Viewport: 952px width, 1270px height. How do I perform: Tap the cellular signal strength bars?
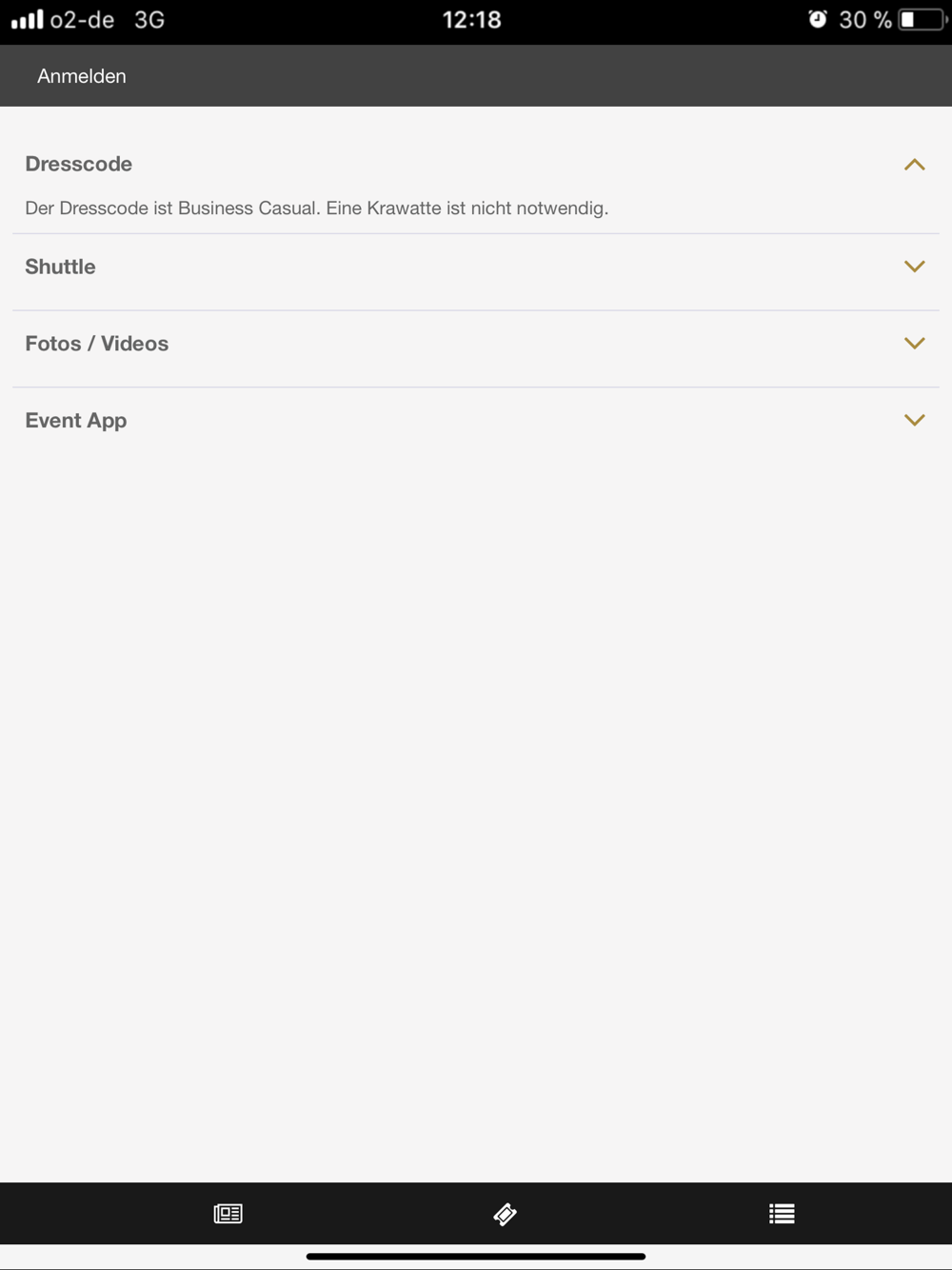[x=27, y=19]
